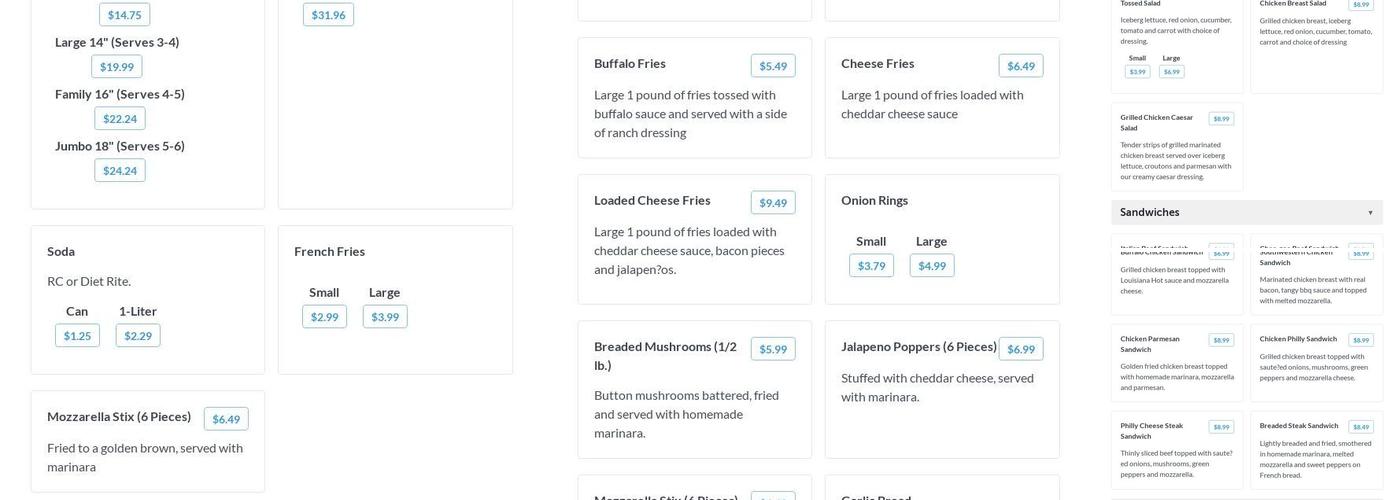The width and height of the screenshot is (1400, 500).
Task: Choose Jumbo 18" size at $24.24
Action: tap(120, 171)
